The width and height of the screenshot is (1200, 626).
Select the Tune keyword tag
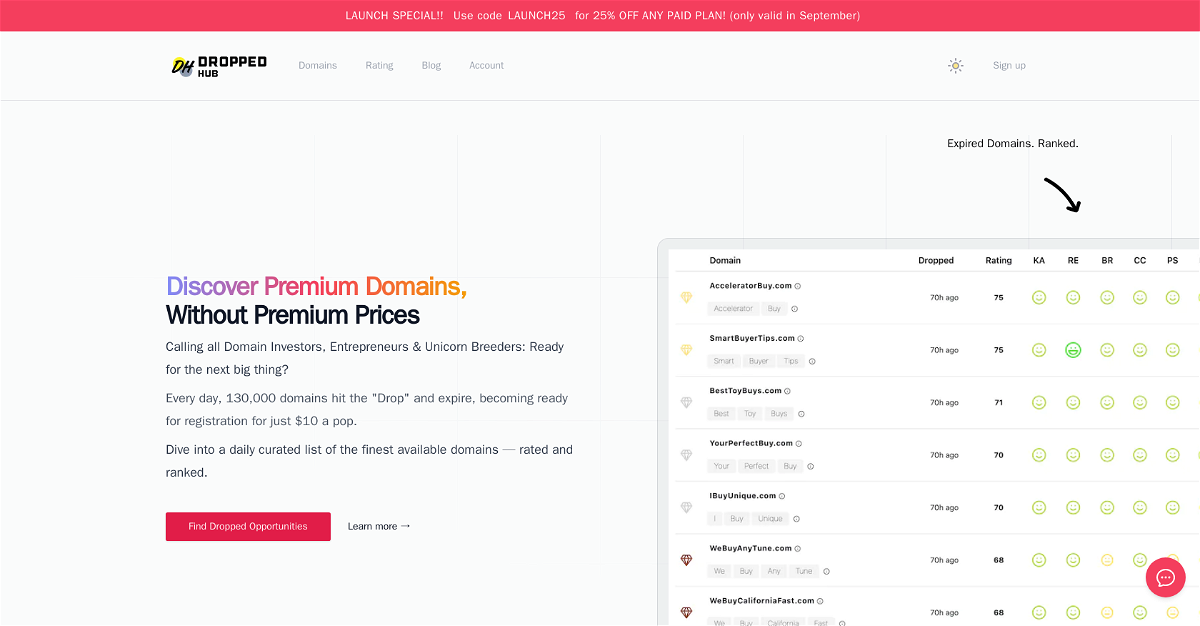click(x=804, y=571)
